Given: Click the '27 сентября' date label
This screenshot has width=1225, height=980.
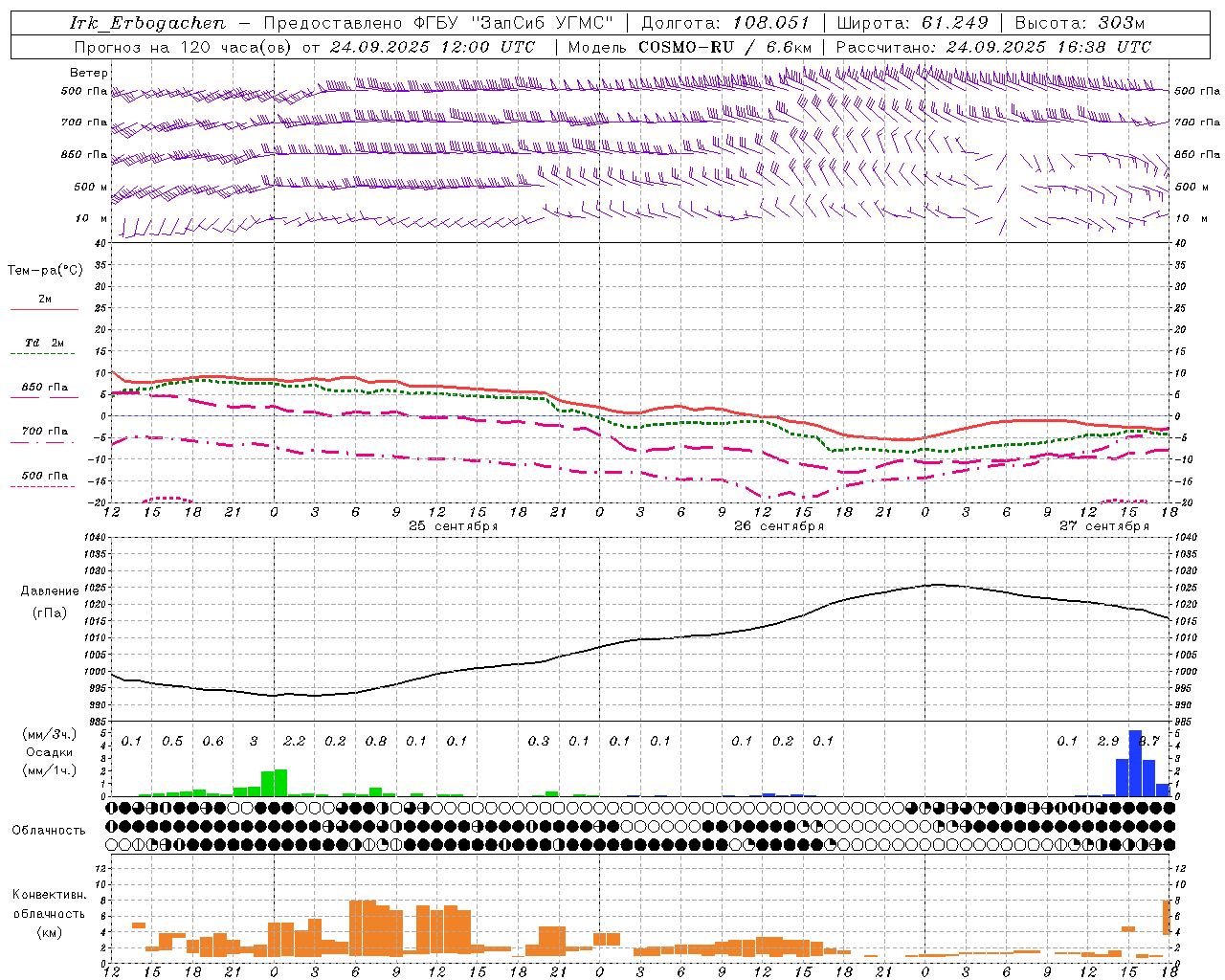Looking at the screenshot, I should coord(1104,526).
